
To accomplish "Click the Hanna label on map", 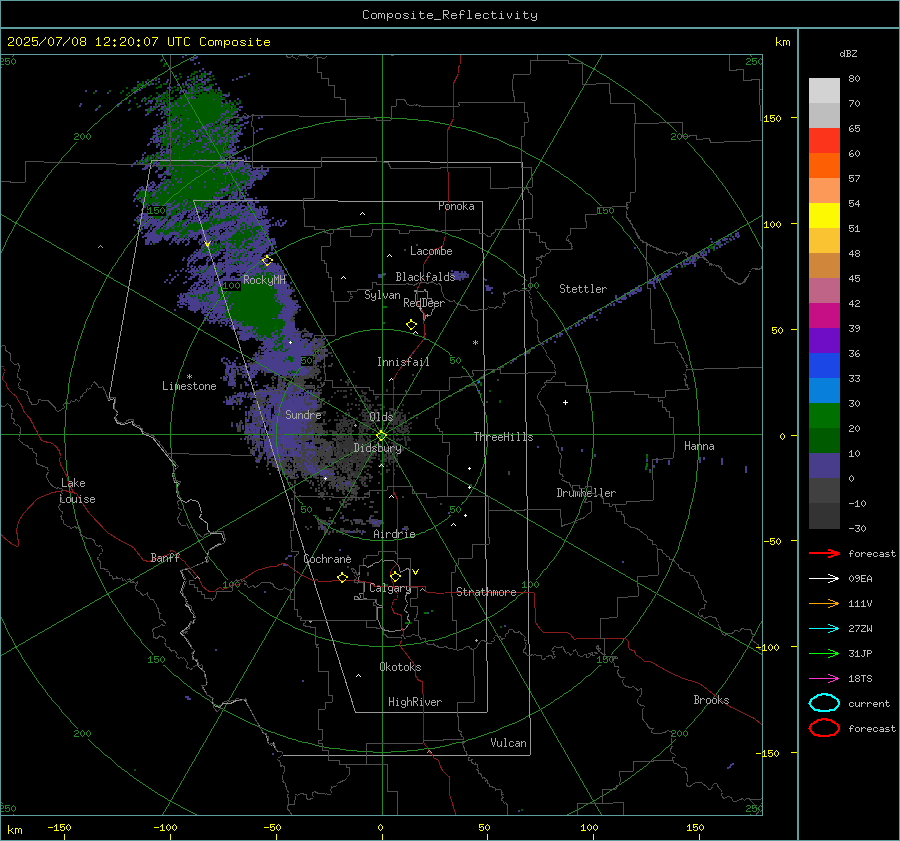I will 699,446.
